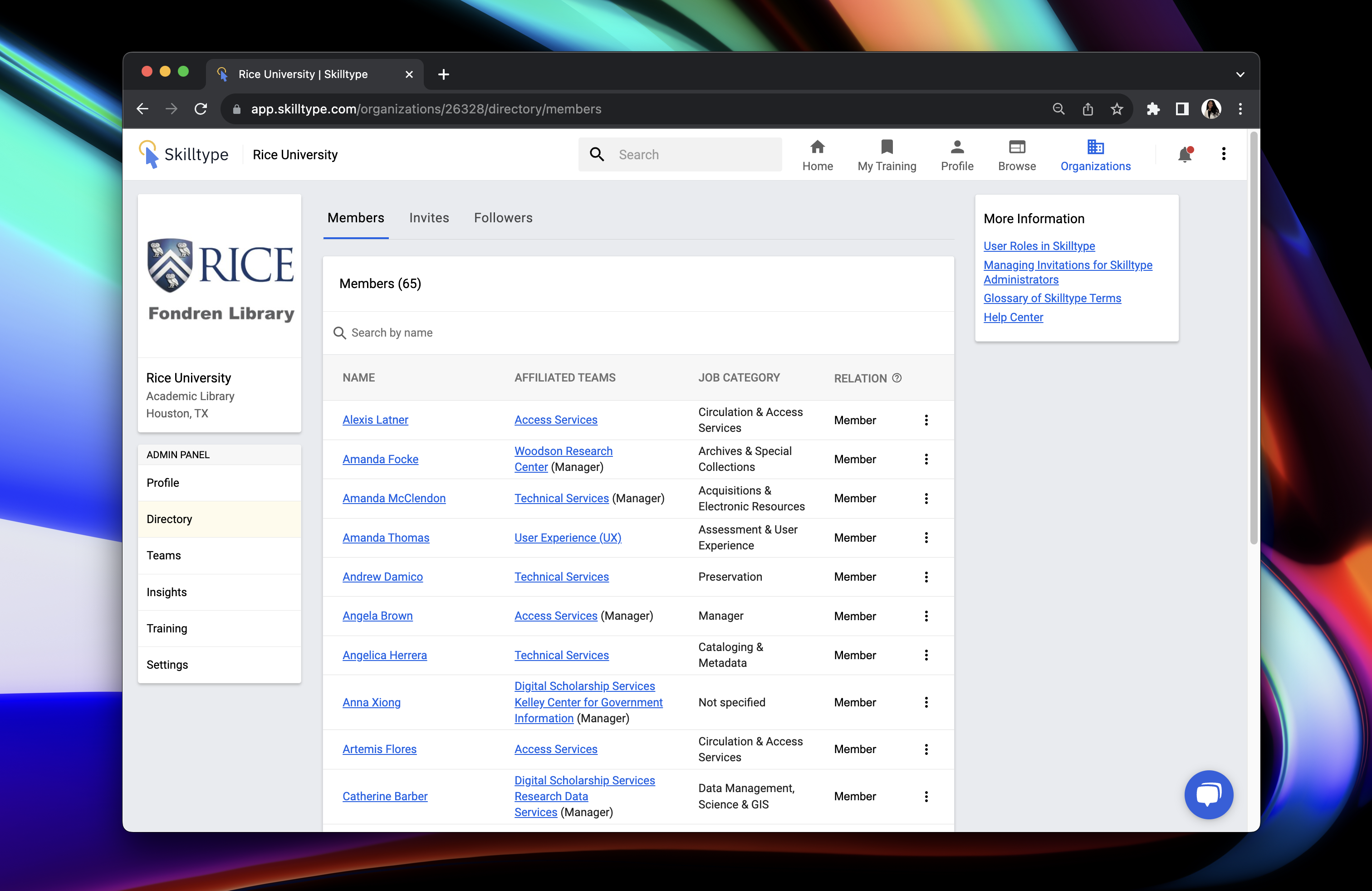The height and width of the screenshot is (891, 1372).
Task: Open options menu for Alexis Latner
Action: pos(926,420)
